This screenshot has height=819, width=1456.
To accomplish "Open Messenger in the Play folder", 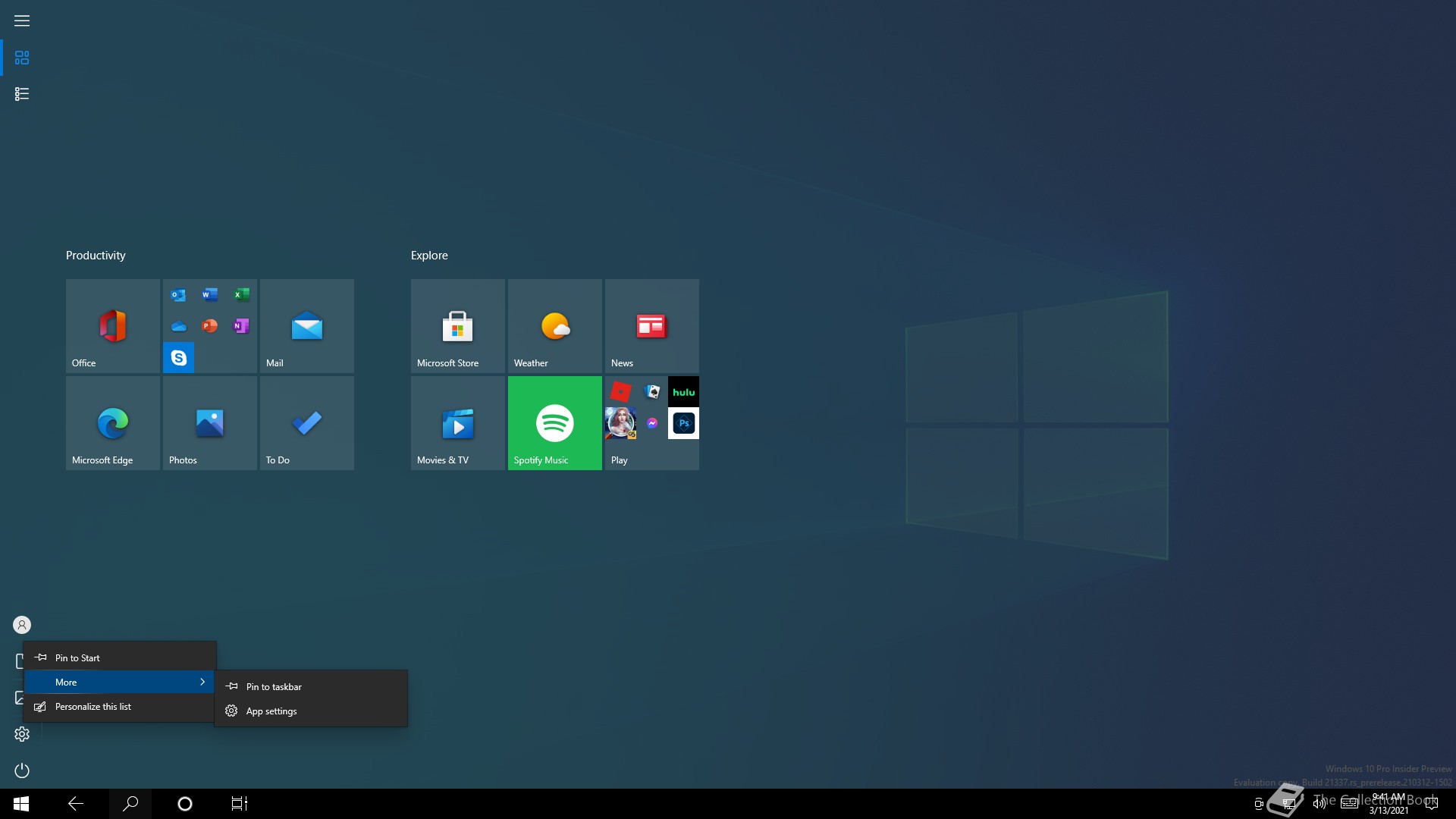I will (652, 423).
